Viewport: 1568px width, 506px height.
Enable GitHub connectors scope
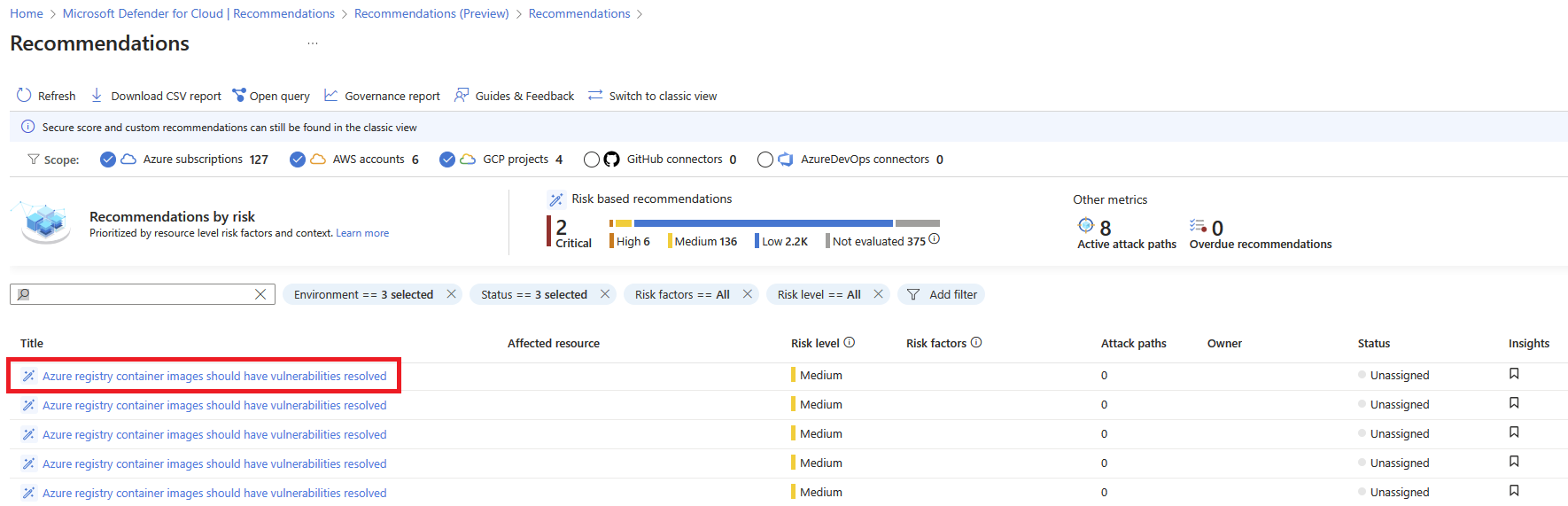592,160
